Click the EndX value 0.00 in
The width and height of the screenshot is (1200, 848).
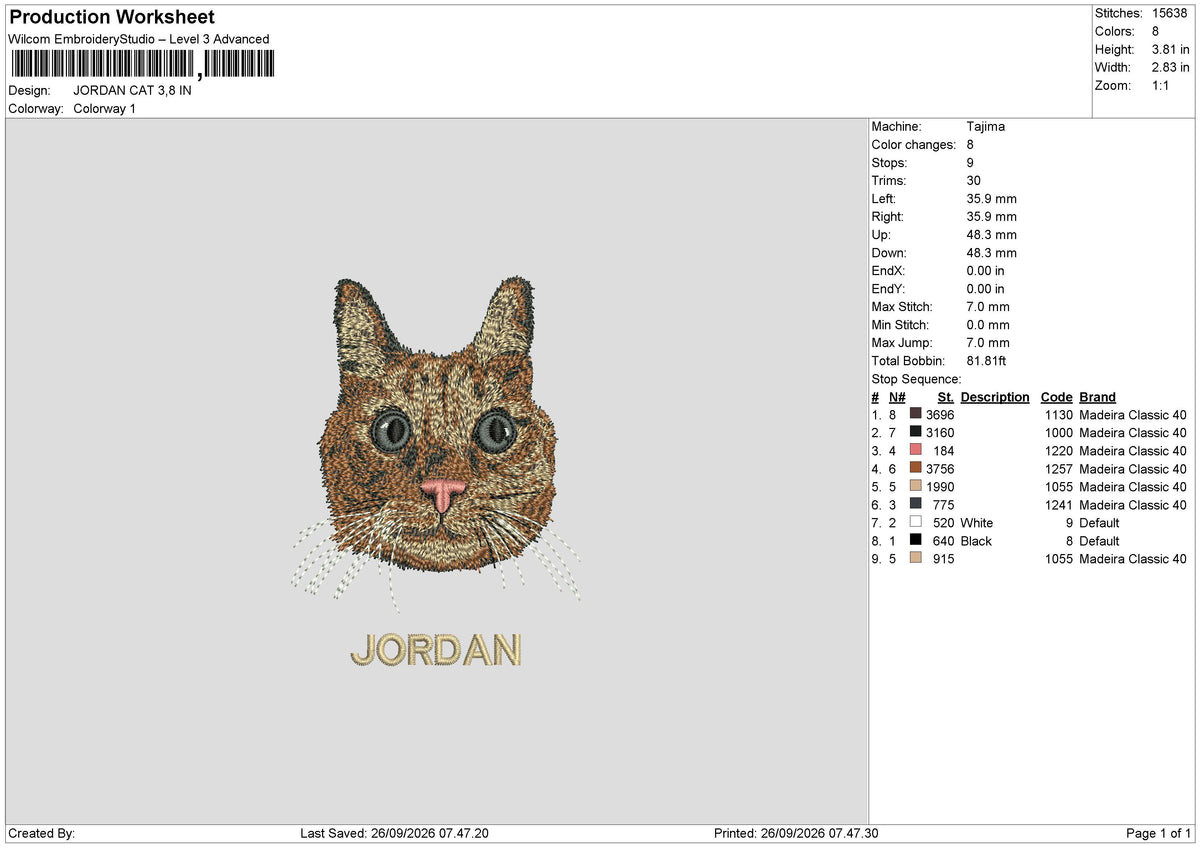pos(986,270)
